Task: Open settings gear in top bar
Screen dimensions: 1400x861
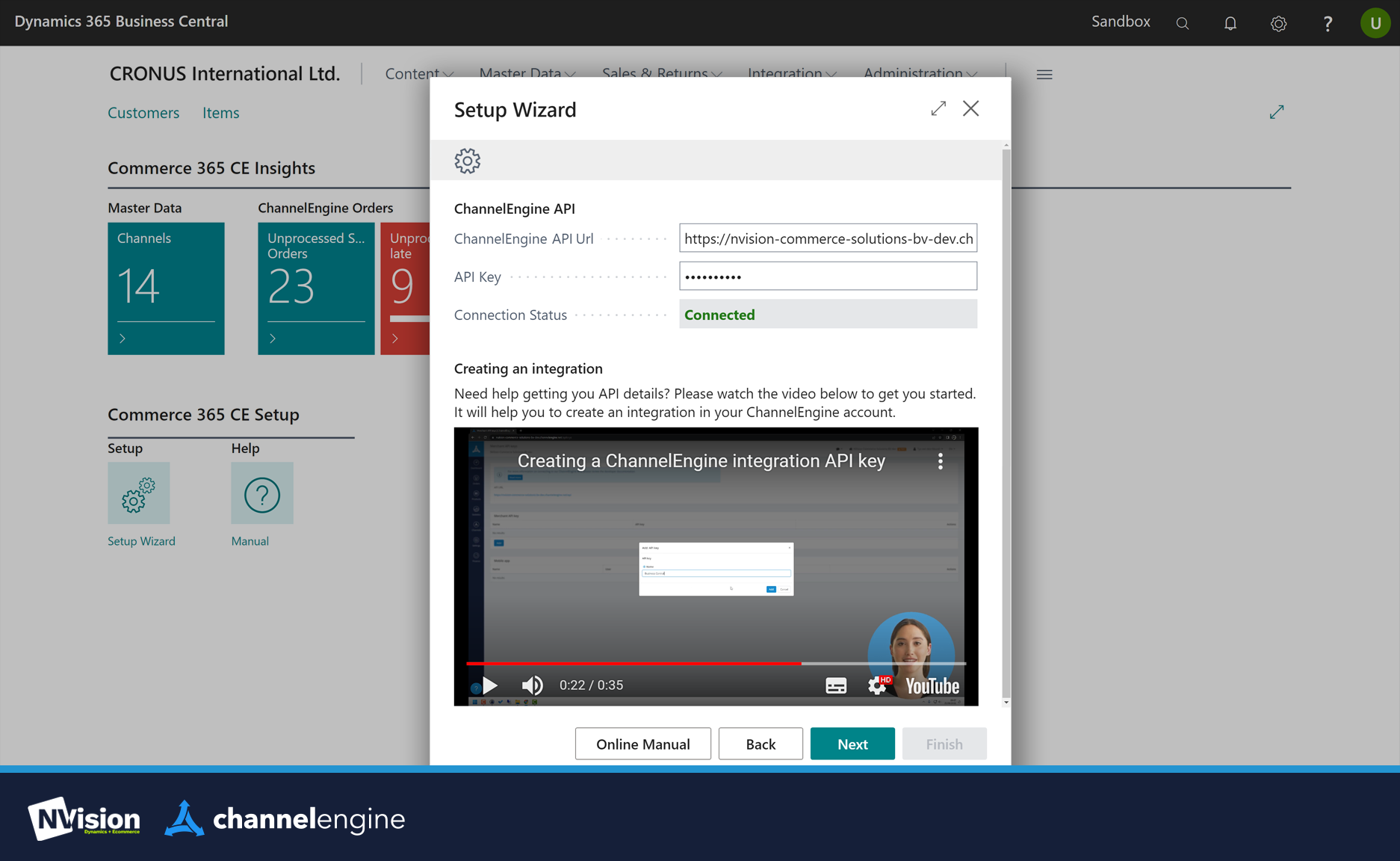Action: coord(1278,23)
